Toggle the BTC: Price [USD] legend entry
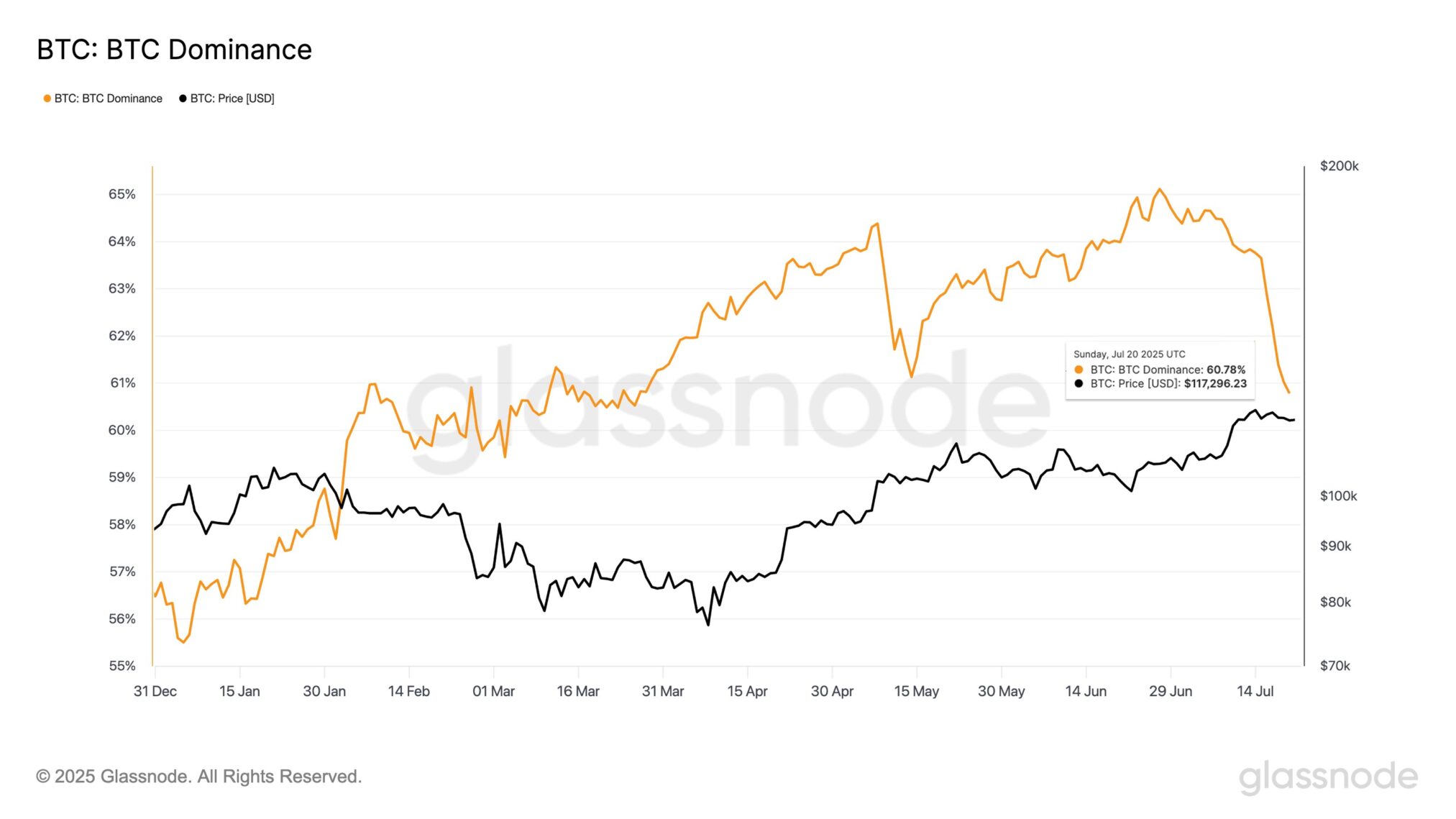The image size is (1456, 819). click(232, 99)
